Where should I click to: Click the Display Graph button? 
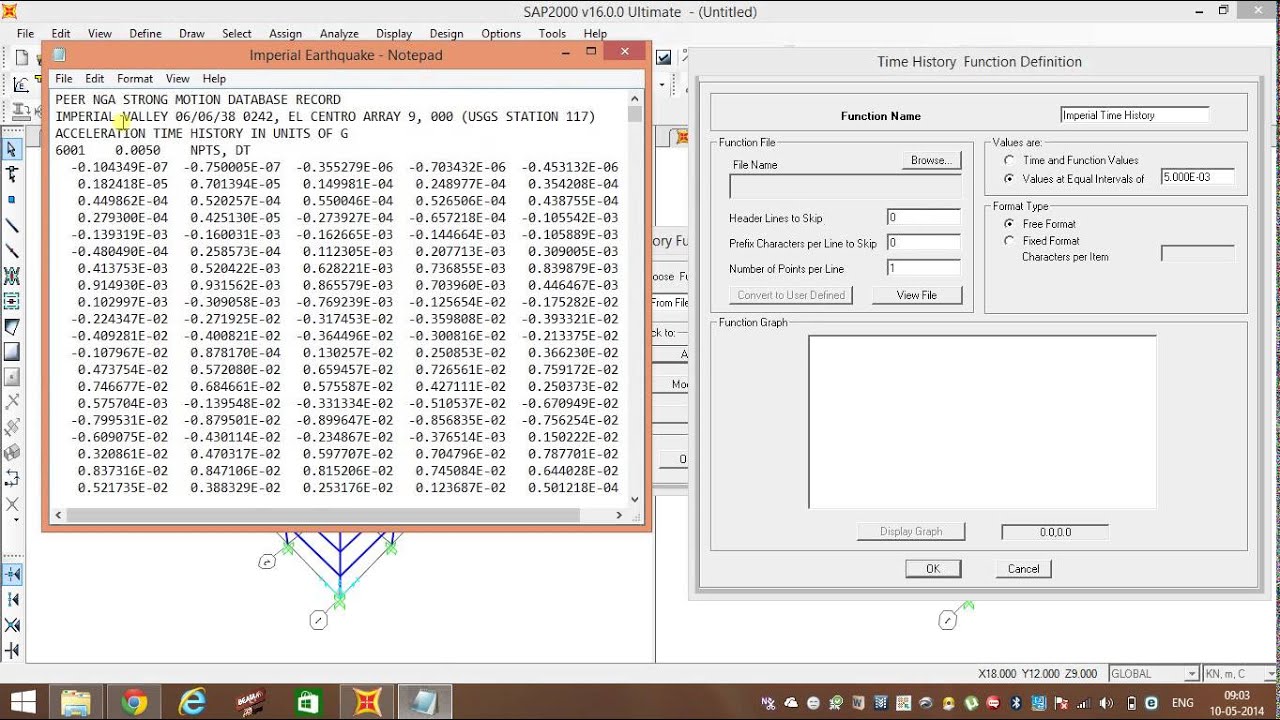(x=911, y=532)
